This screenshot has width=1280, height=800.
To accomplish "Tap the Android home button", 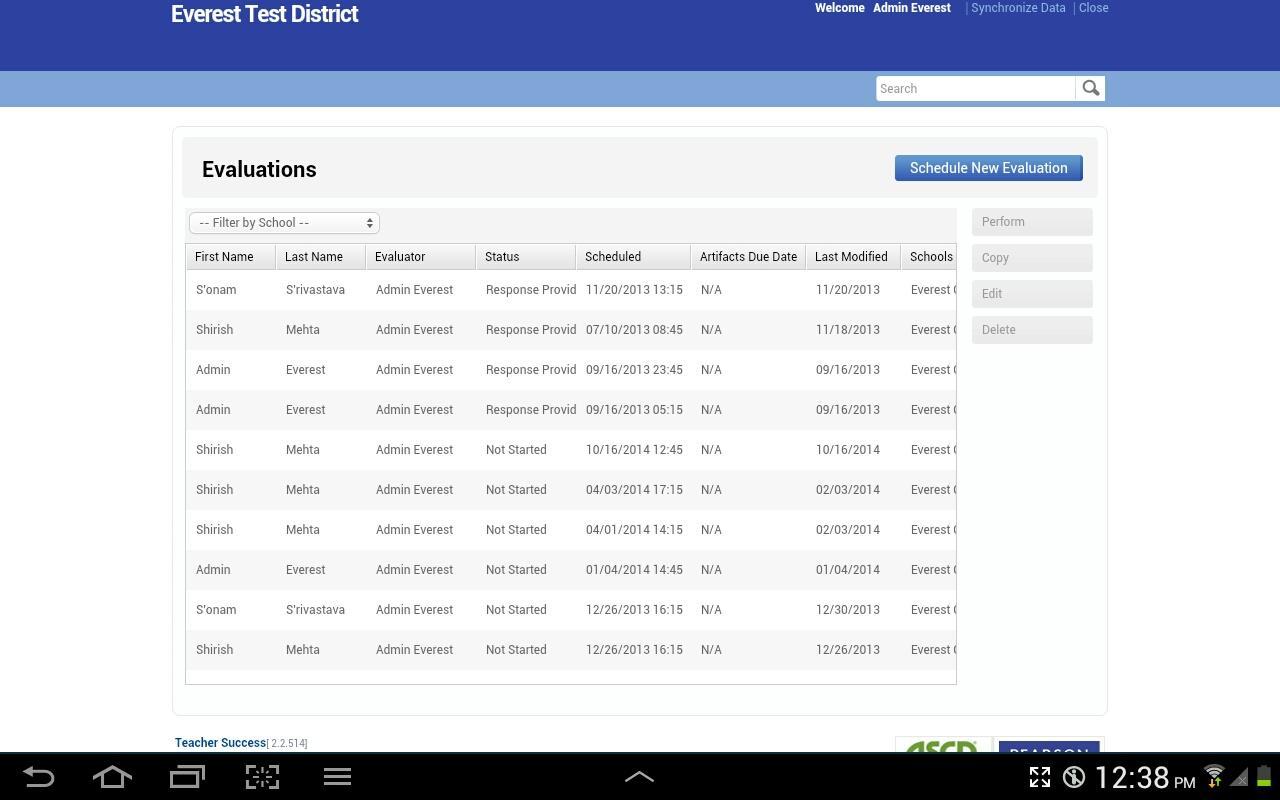I will tap(112, 777).
